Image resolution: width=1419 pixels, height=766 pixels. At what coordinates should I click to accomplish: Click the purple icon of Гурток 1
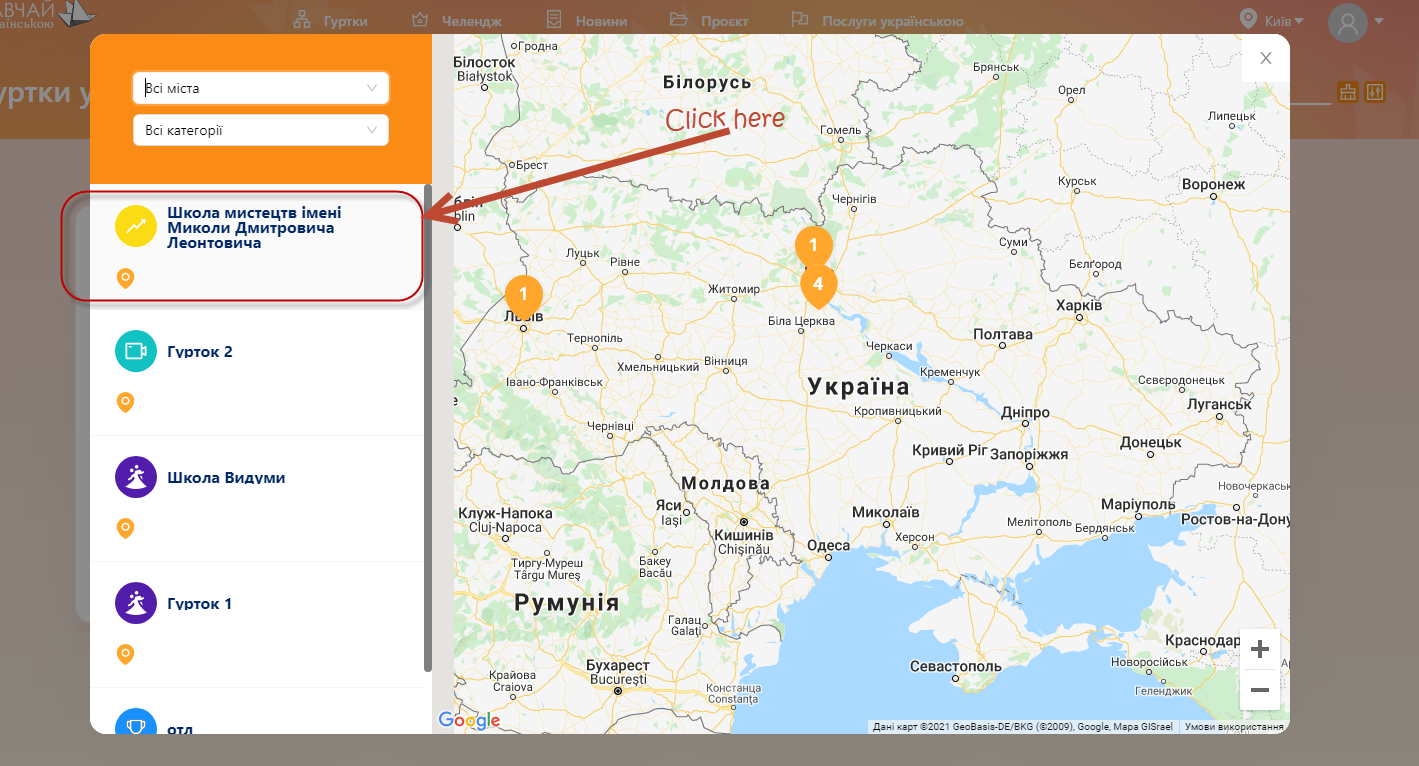click(136, 603)
